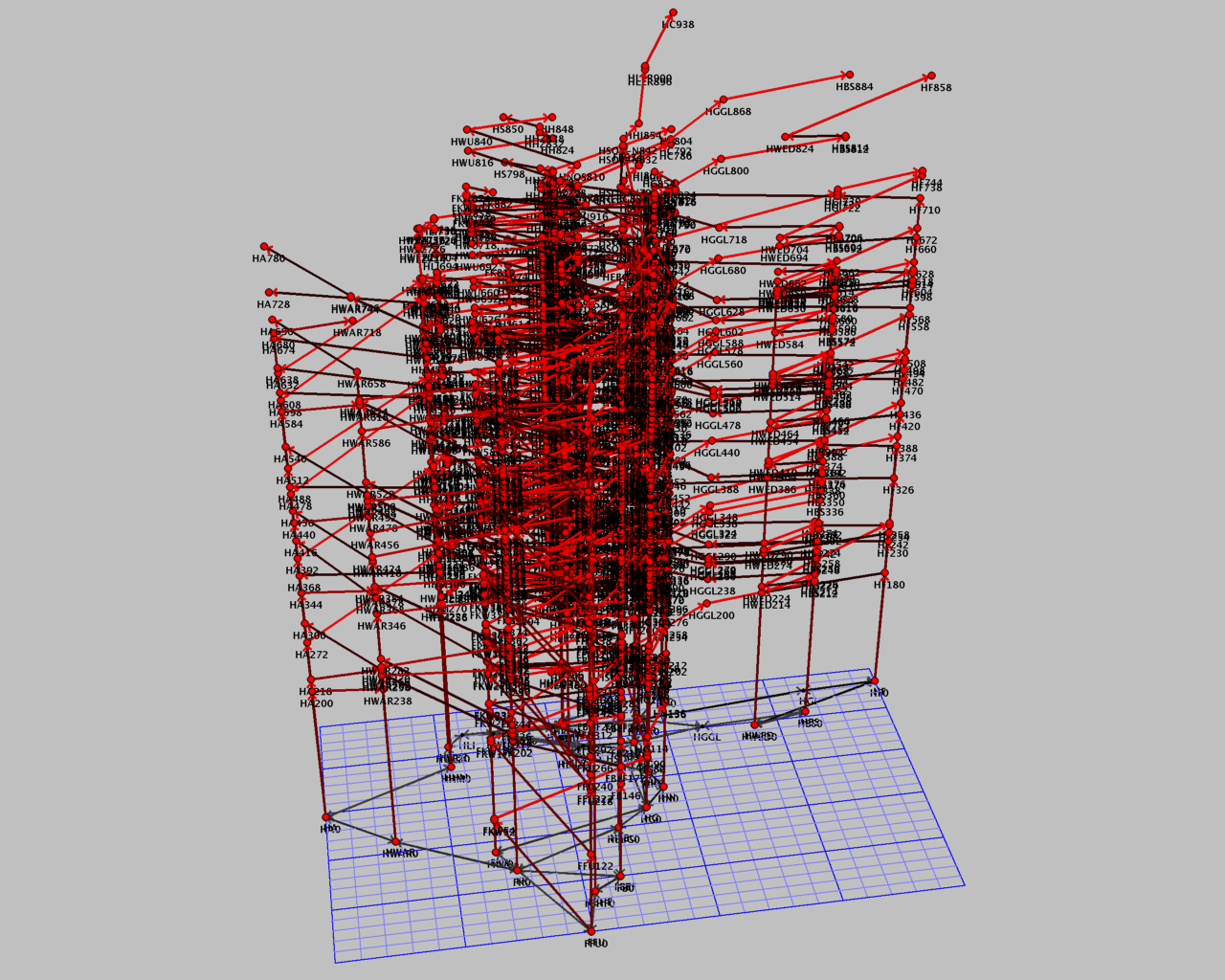1225x980 pixels.
Task: Select node HWAR586
Action: point(362,432)
